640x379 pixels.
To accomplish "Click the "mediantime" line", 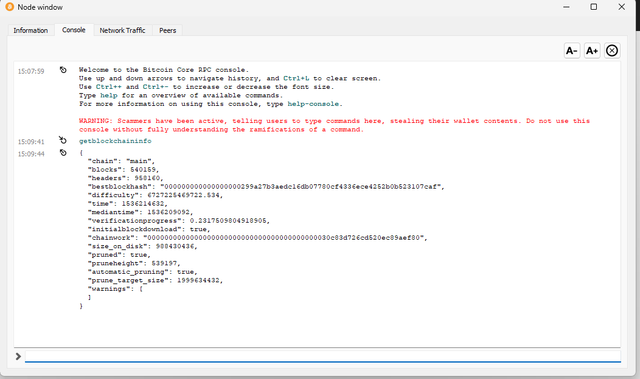I will coord(140,212).
